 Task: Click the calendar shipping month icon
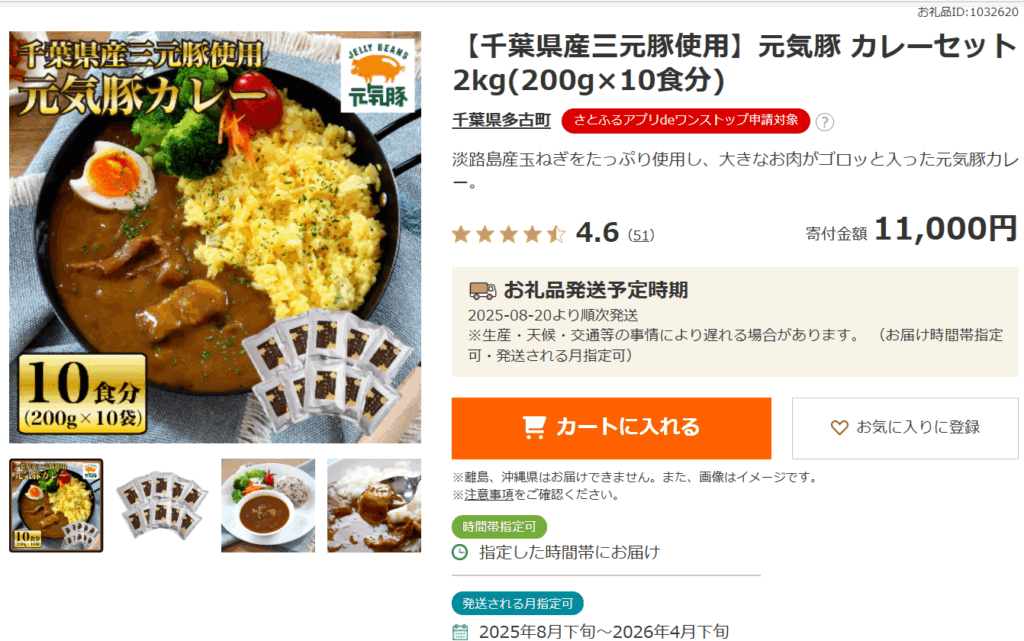tap(460, 632)
